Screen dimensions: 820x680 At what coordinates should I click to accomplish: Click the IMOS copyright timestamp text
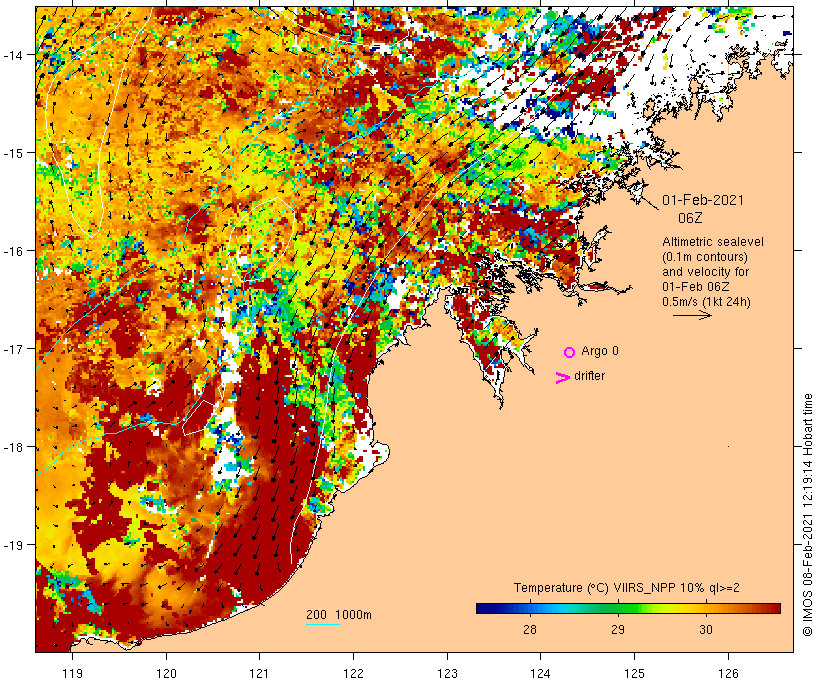tap(807, 515)
